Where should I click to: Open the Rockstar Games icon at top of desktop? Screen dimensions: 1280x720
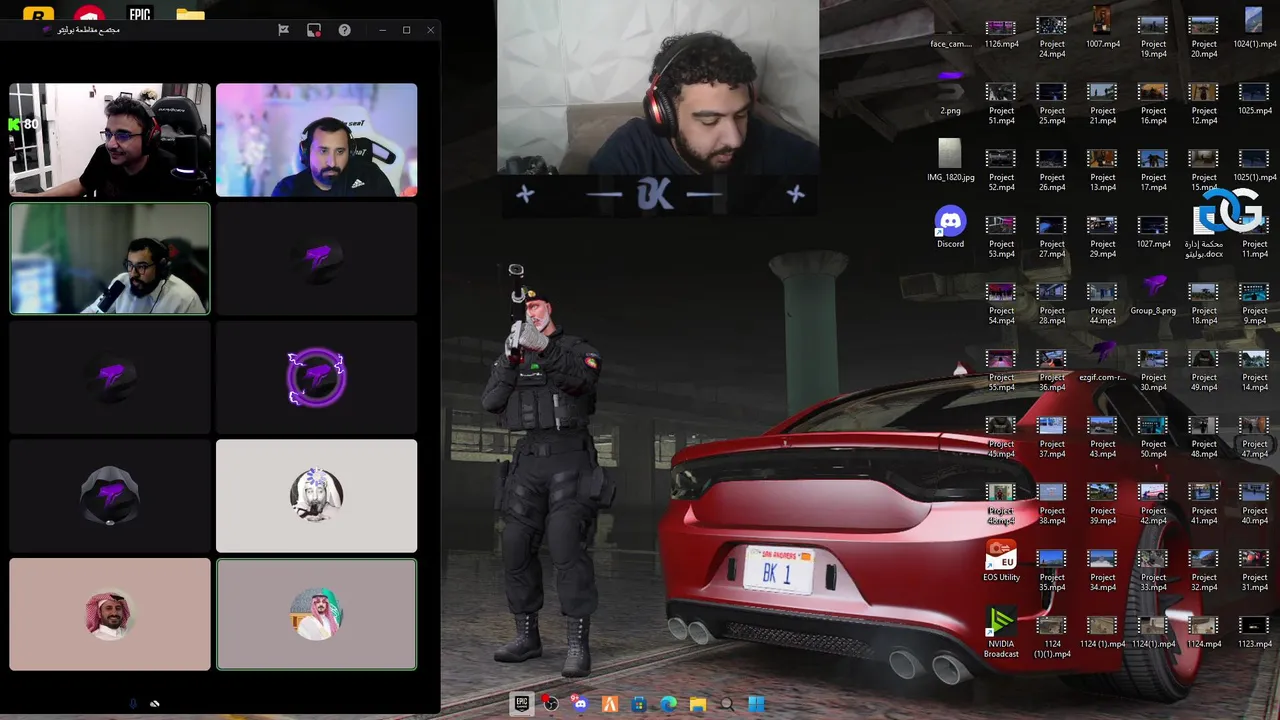click(38, 14)
